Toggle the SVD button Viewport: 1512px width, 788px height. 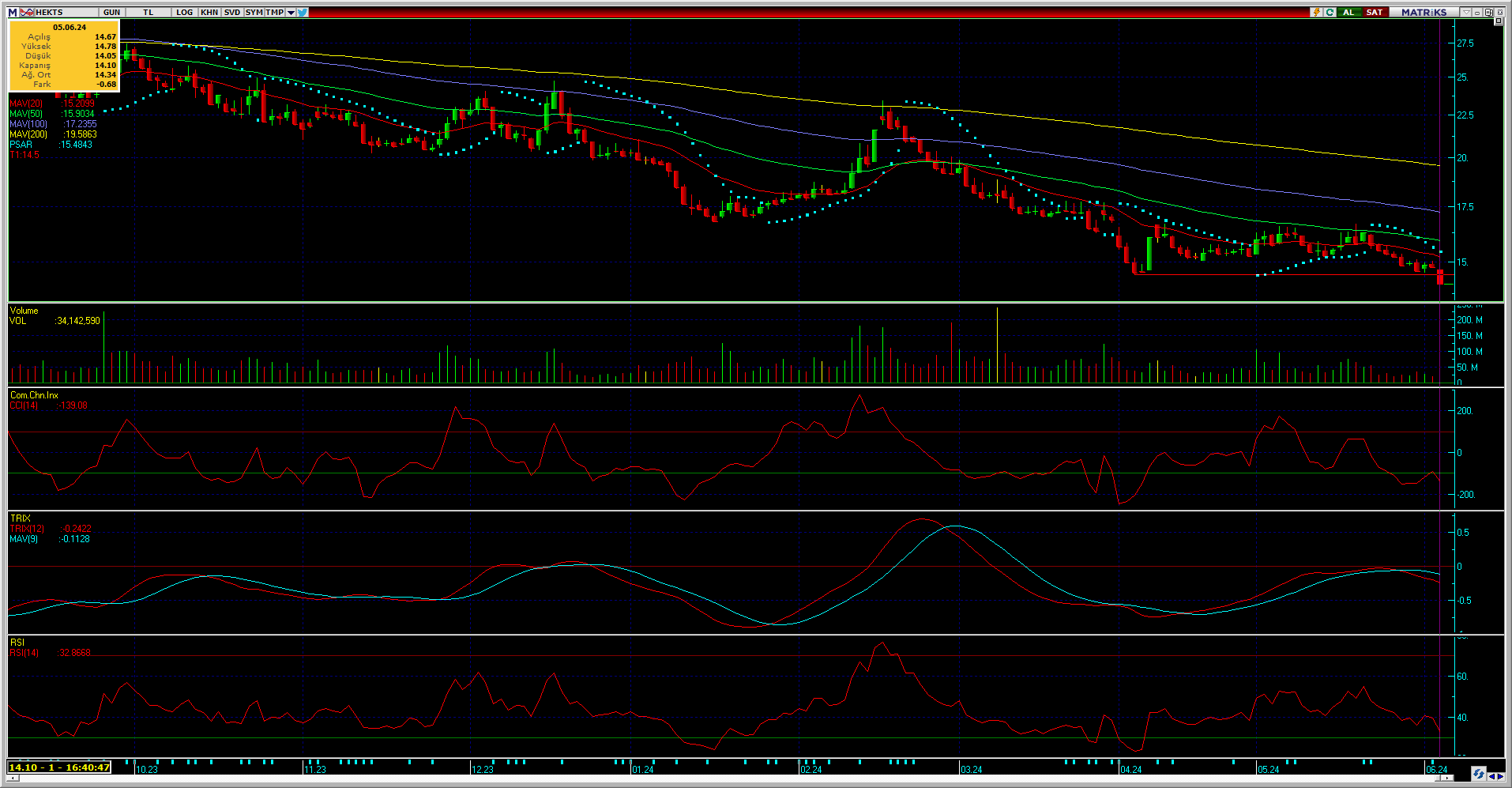pyautogui.click(x=232, y=13)
